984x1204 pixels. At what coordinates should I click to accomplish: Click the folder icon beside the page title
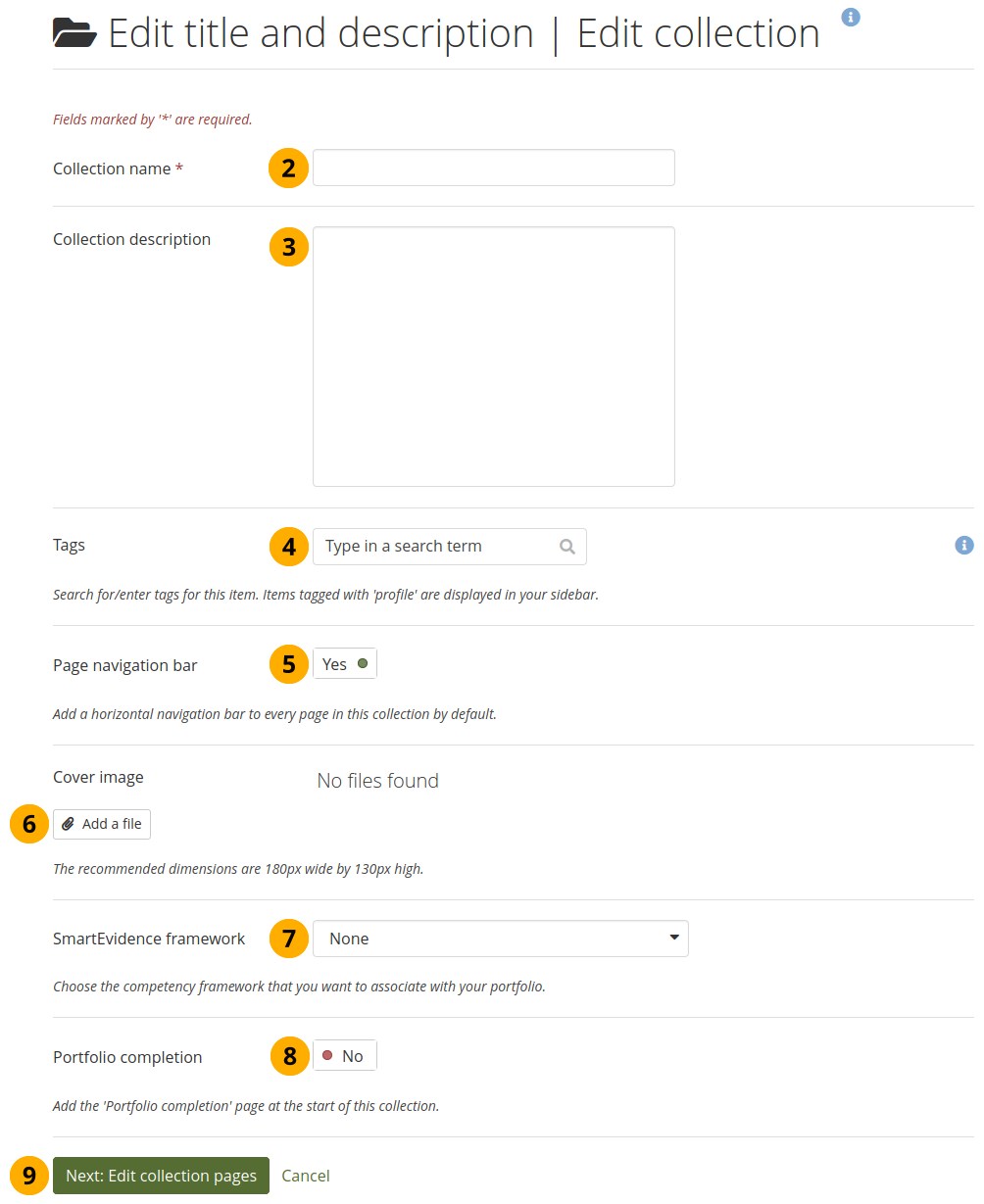[x=74, y=34]
